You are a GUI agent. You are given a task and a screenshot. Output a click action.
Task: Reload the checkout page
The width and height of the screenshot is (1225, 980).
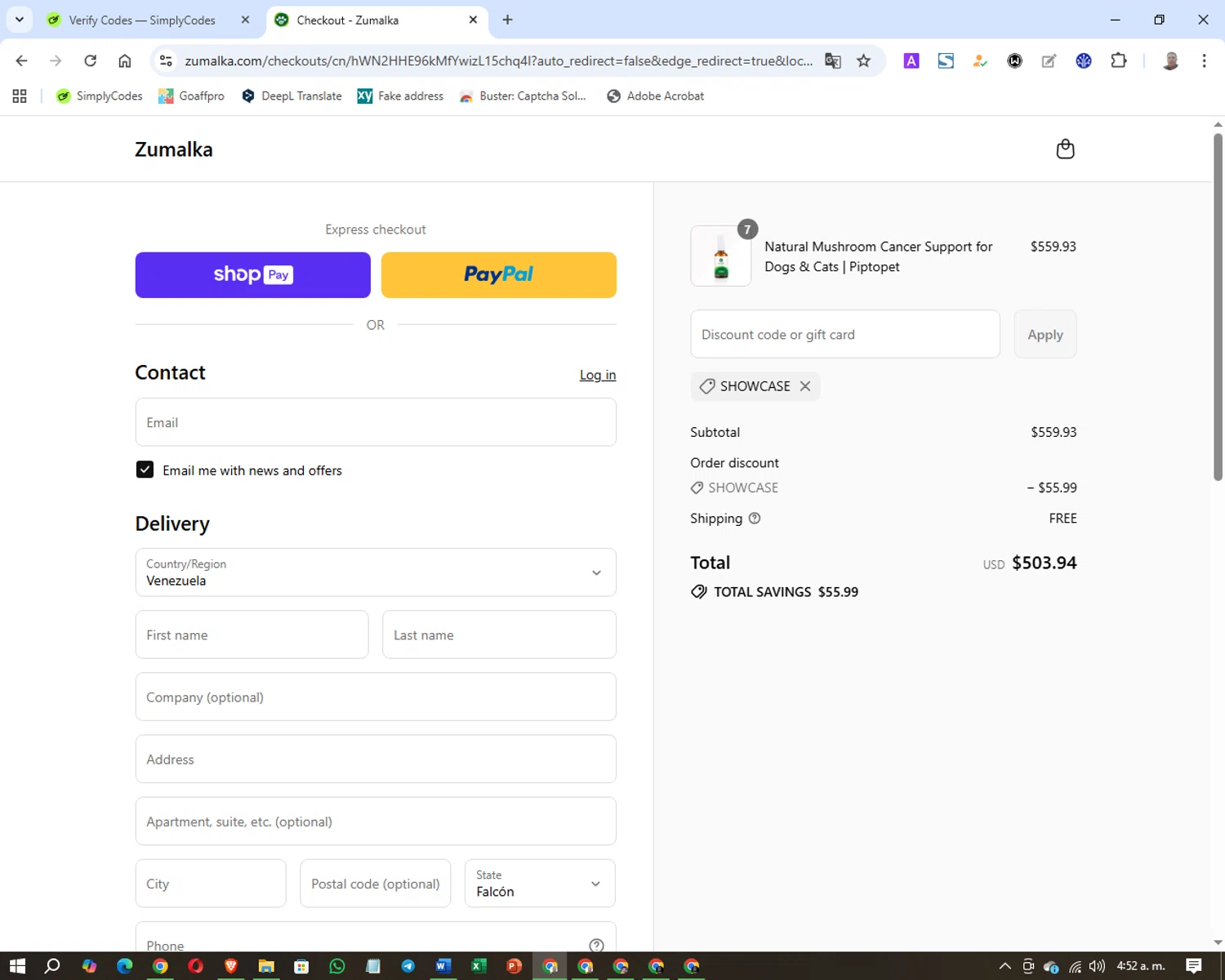pyautogui.click(x=91, y=60)
